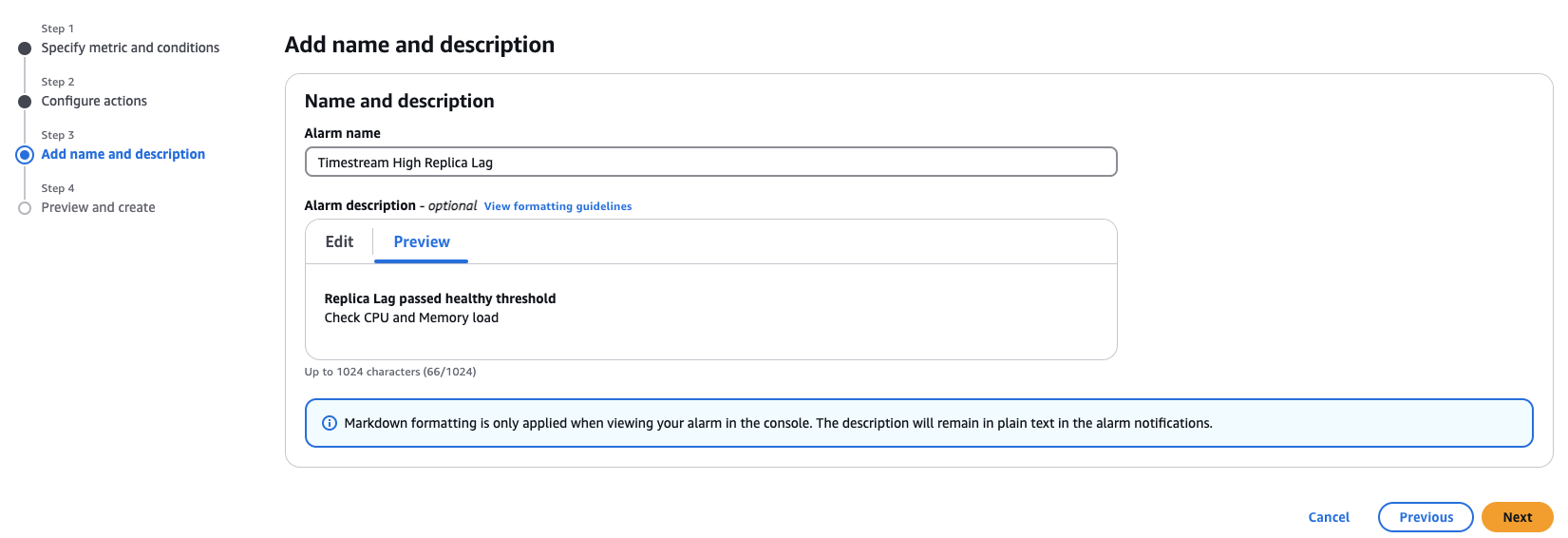Click the Step 2 filled circle indicator
Screen dimensions: 1568x538
coord(25,102)
